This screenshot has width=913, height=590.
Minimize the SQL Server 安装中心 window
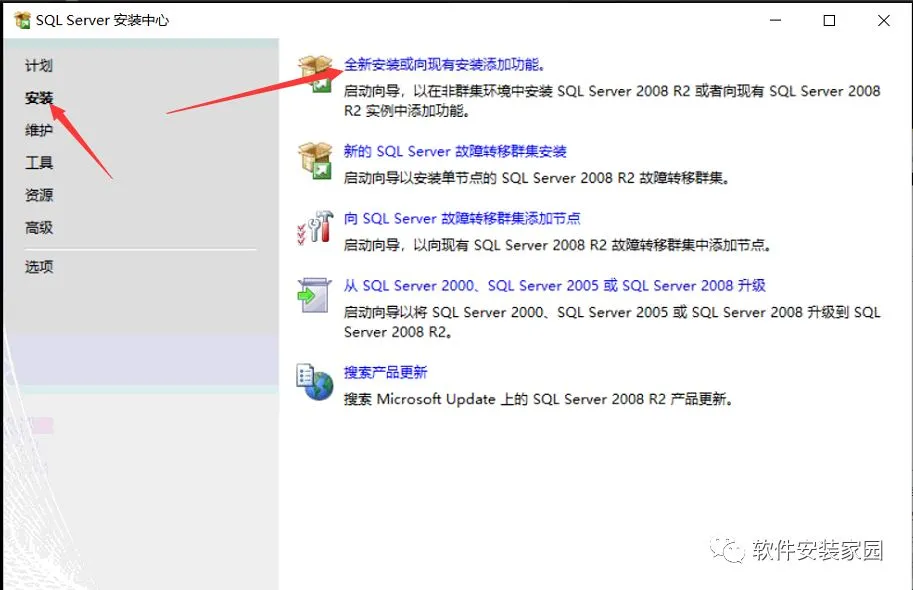(776, 20)
